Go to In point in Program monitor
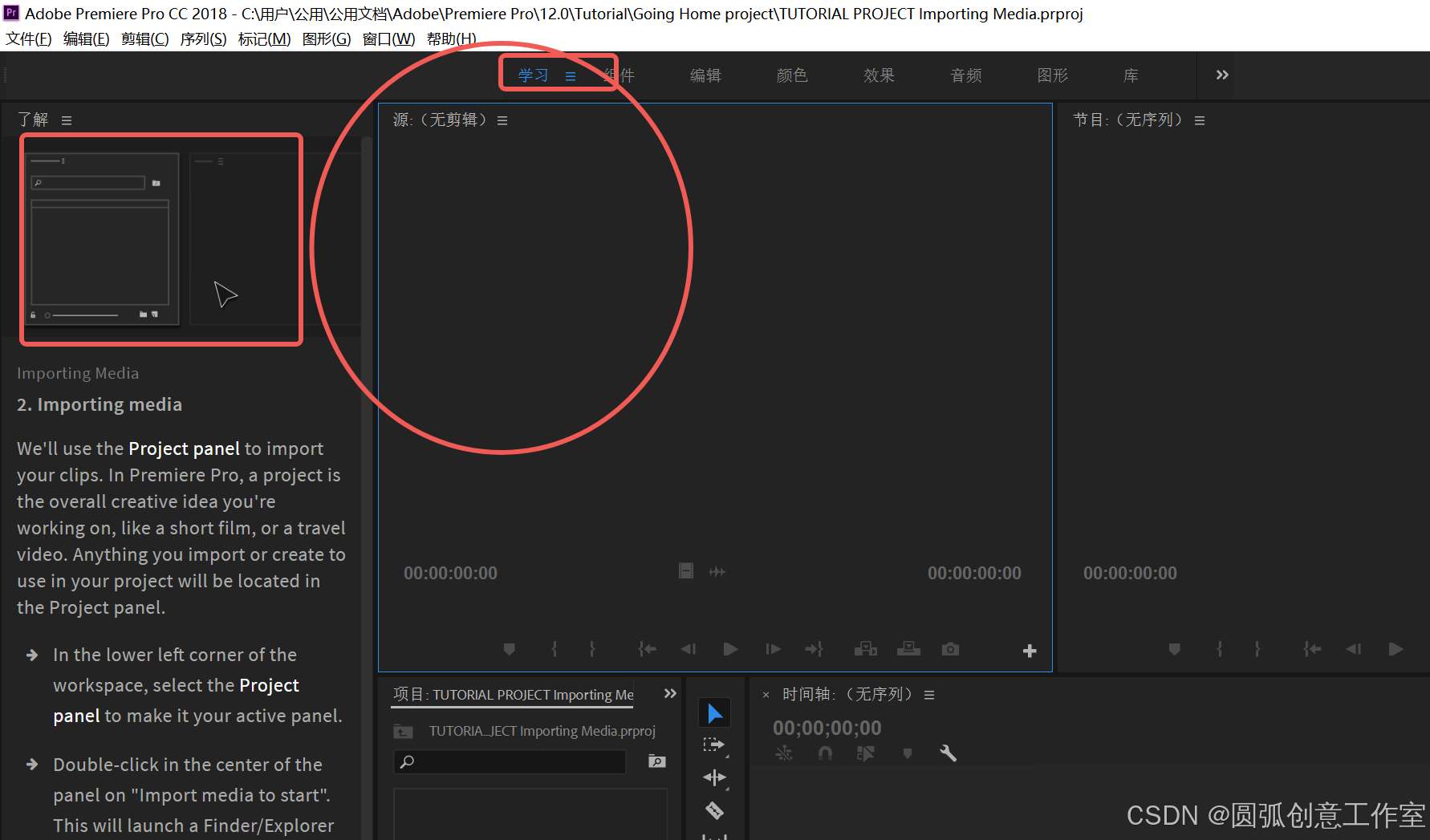The image size is (1430, 840). click(1312, 649)
